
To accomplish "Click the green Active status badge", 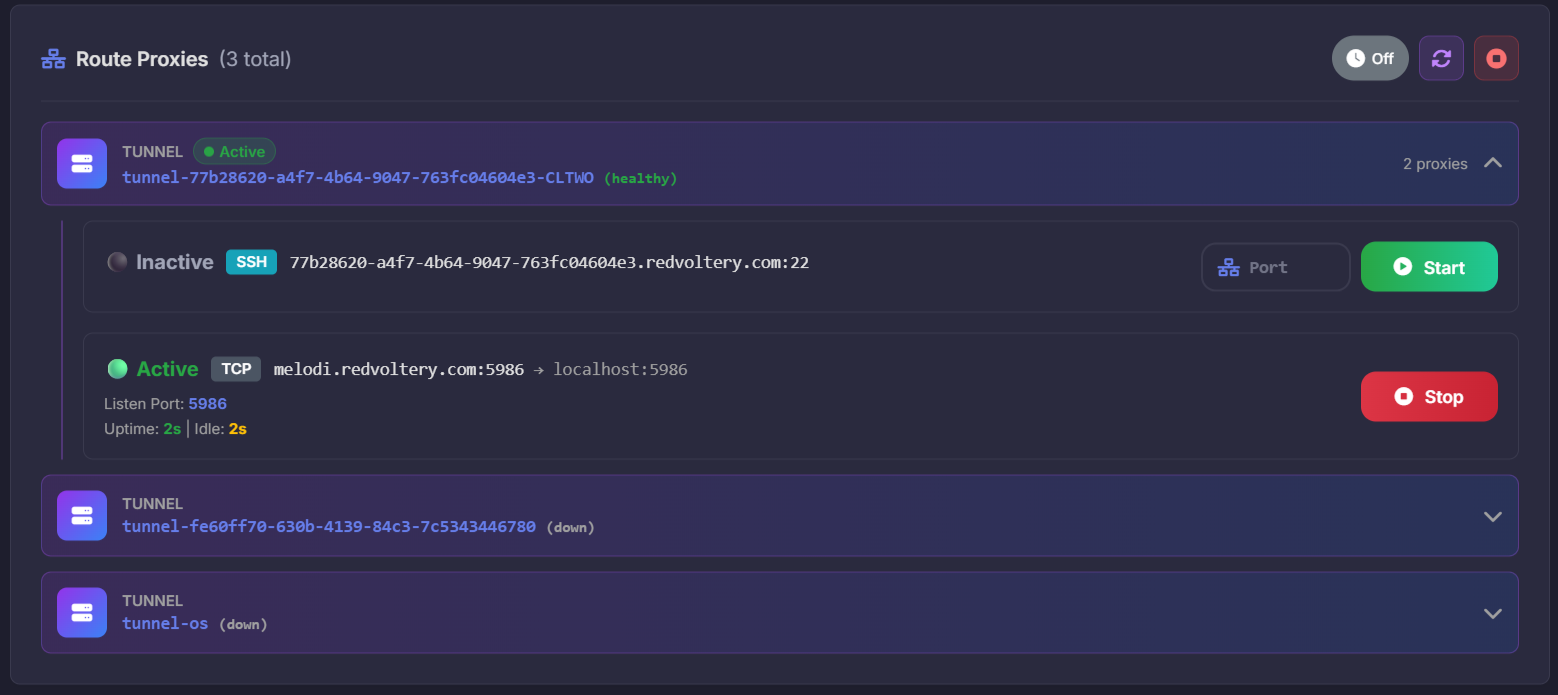I will point(234,152).
